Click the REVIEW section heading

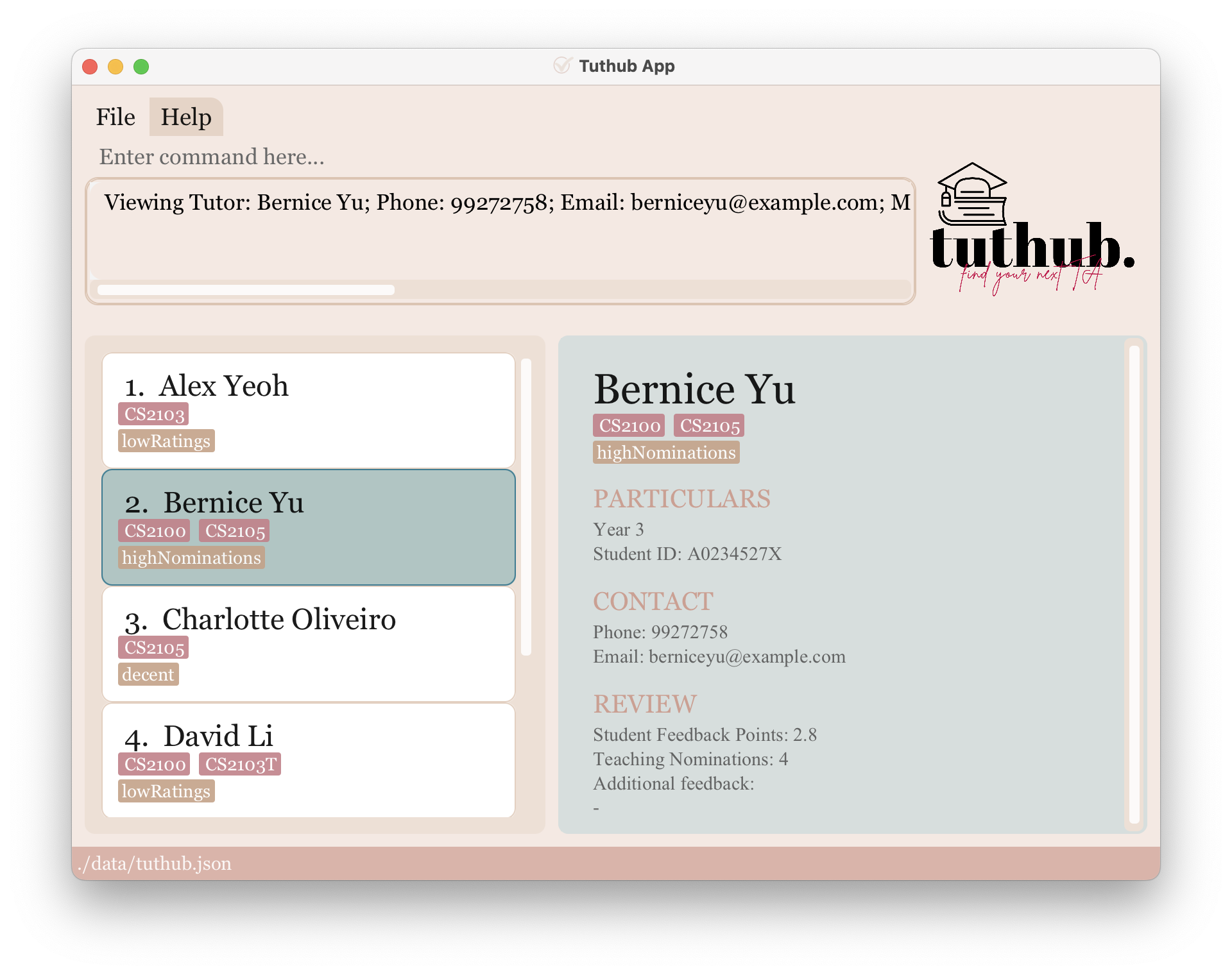[x=645, y=704]
